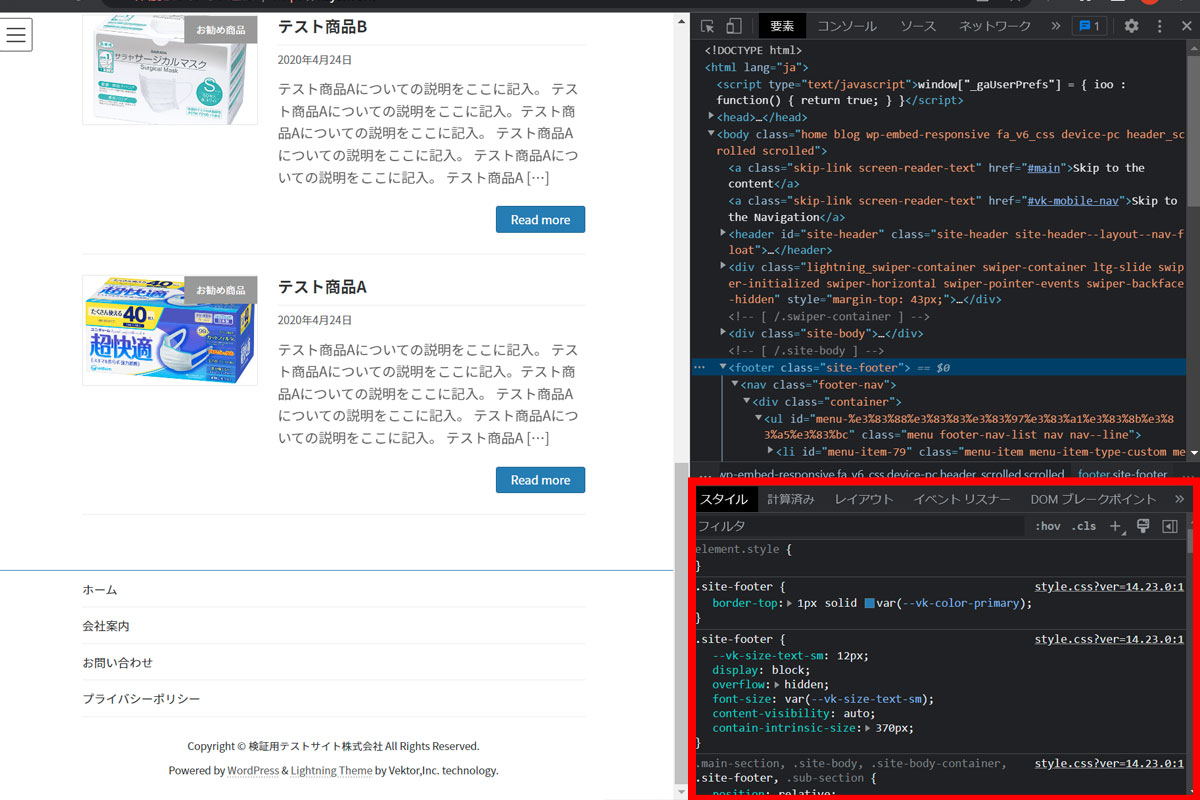Open the issues counter badge showing 1
This screenshot has width=1200, height=800.
pyautogui.click(x=1089, y=26)
